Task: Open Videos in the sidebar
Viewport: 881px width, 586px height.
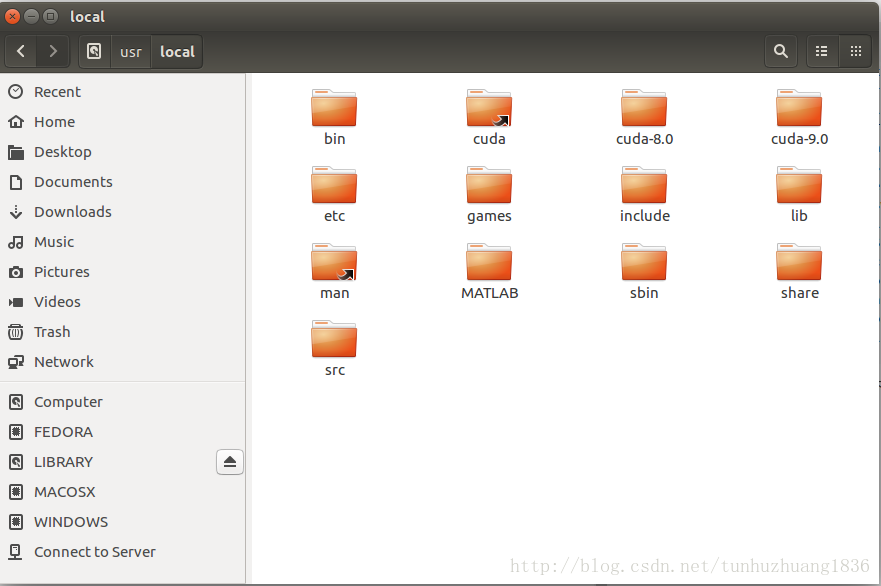Action: click(122, 302)
